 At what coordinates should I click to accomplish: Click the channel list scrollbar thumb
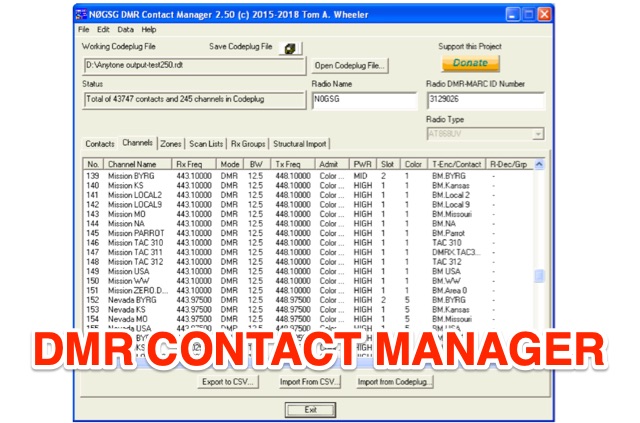(539, 276)
